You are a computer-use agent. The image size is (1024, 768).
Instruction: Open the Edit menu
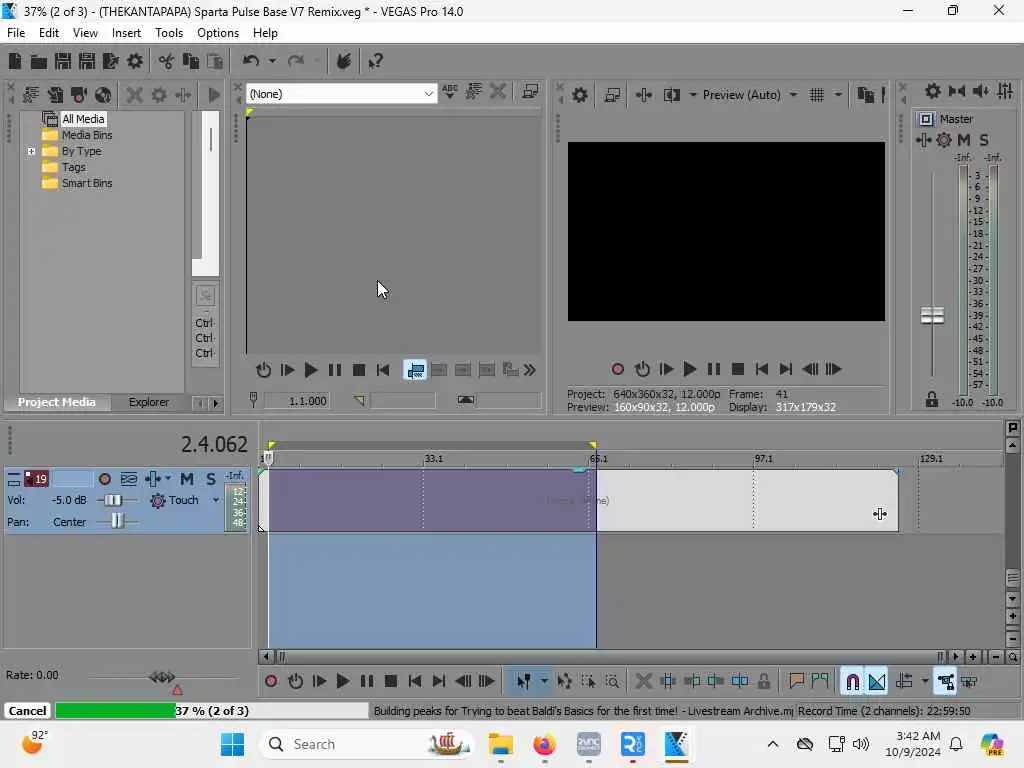[49, 33]
